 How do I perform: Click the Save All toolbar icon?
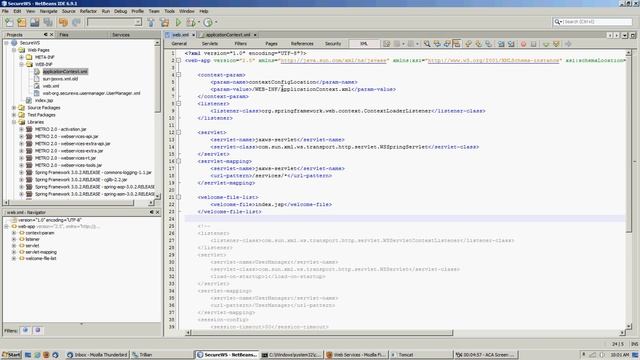coord(48,22)
